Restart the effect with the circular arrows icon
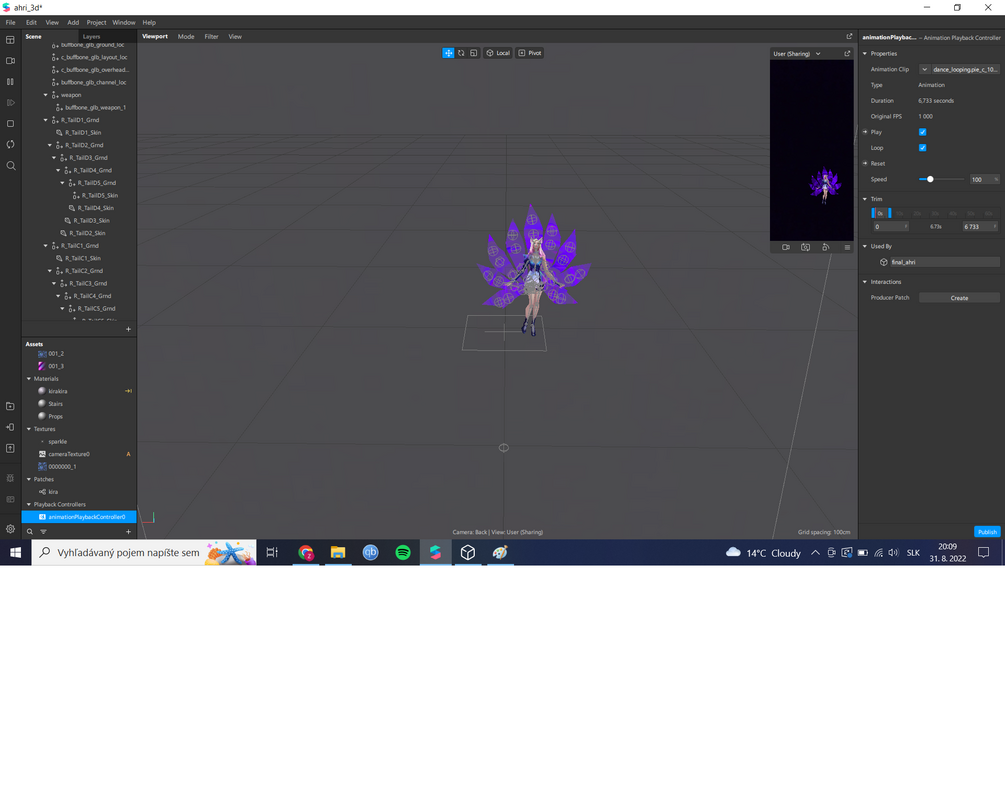This screenshot has height=786, width=1005. [10, 144]
